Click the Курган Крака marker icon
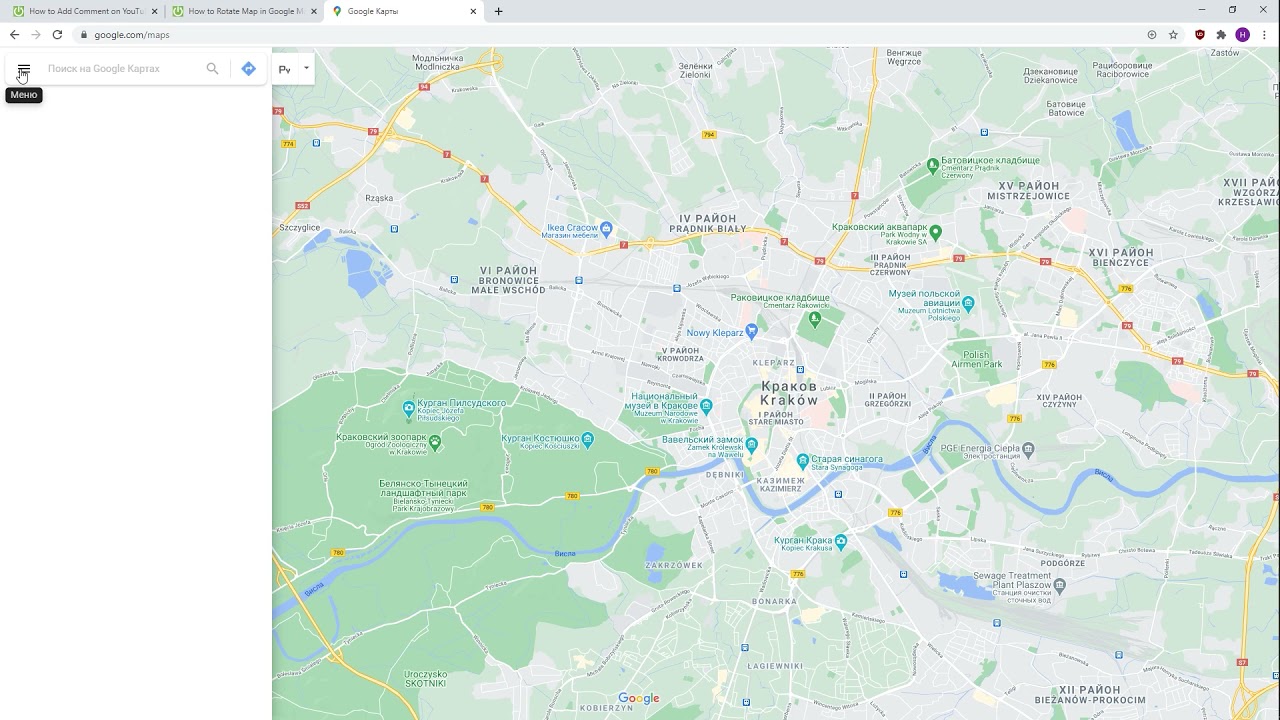Viewport: 1280px width, 720px height. pos(841,541)
